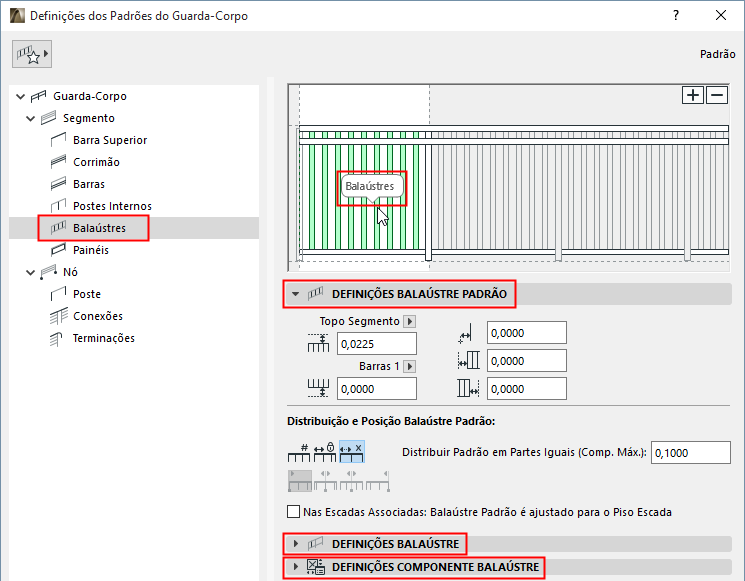
Task: Select Barras in the tree
Action: (89, 184)
